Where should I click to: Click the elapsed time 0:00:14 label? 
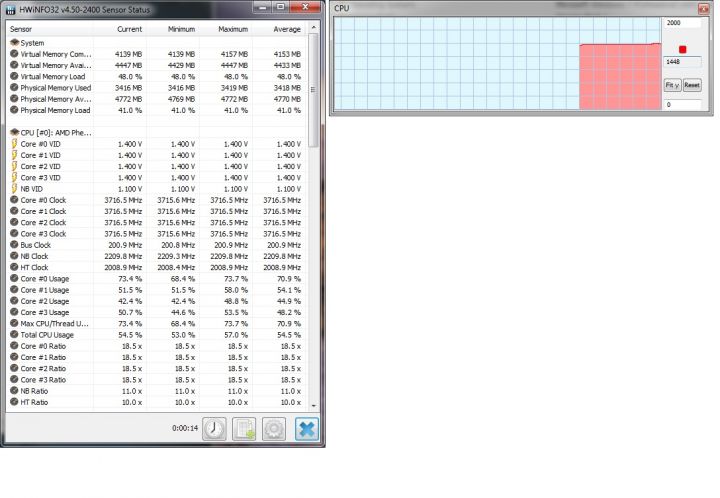pos(185,428)
